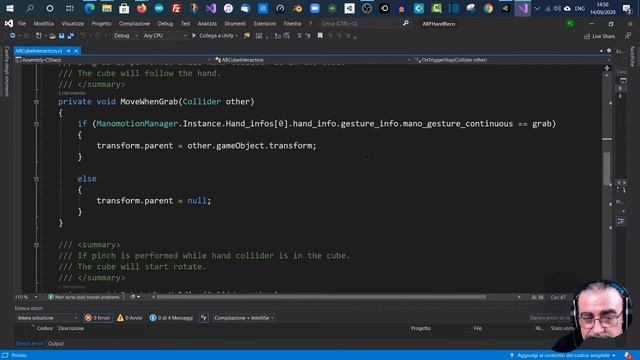640x360 pixels.
Task: Click the Visual Studio logo icon
Action: [9, 24]
